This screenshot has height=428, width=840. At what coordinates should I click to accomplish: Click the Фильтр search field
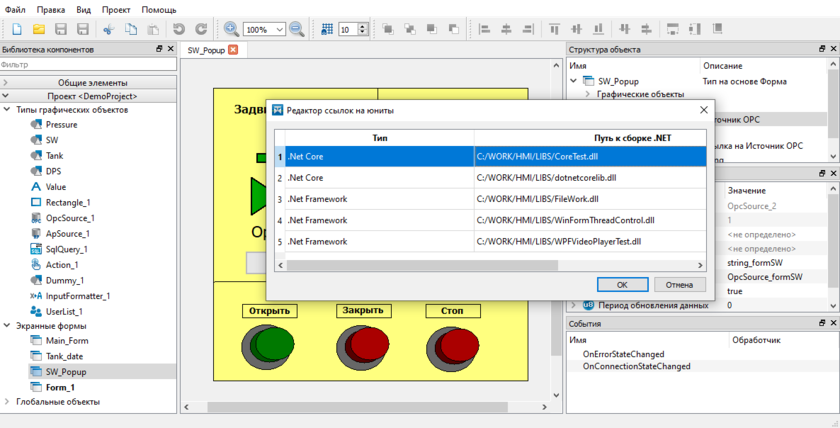click(x=88, y=64)
